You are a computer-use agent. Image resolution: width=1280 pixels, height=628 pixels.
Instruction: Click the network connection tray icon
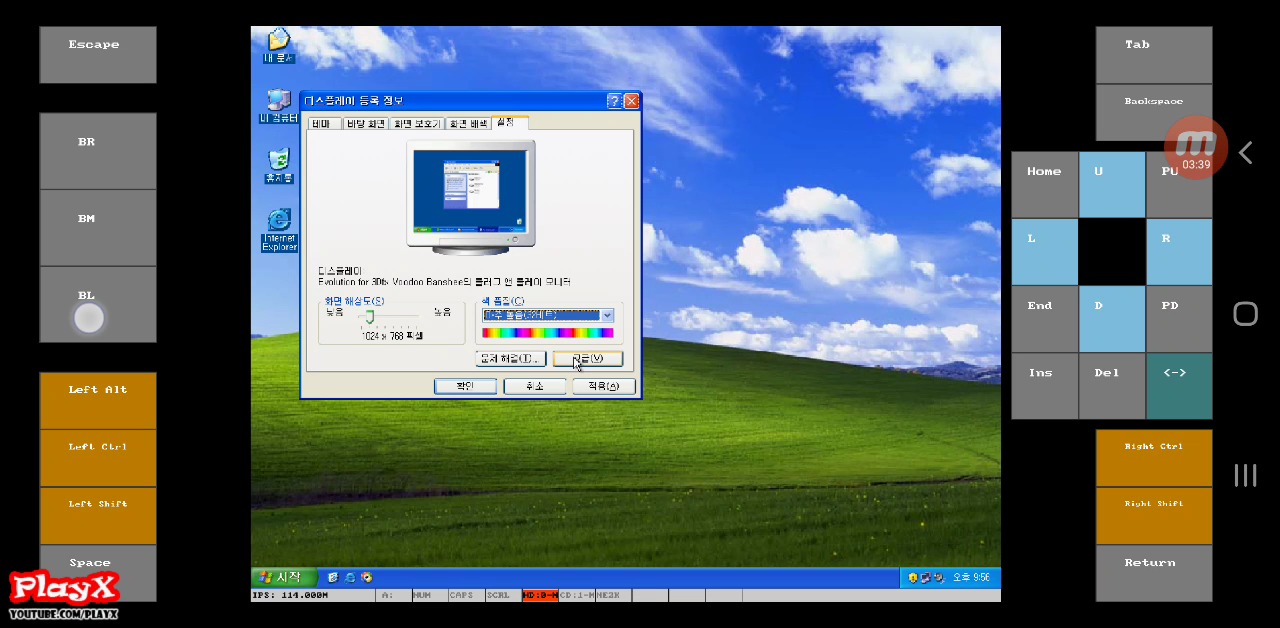pos(925,577)
